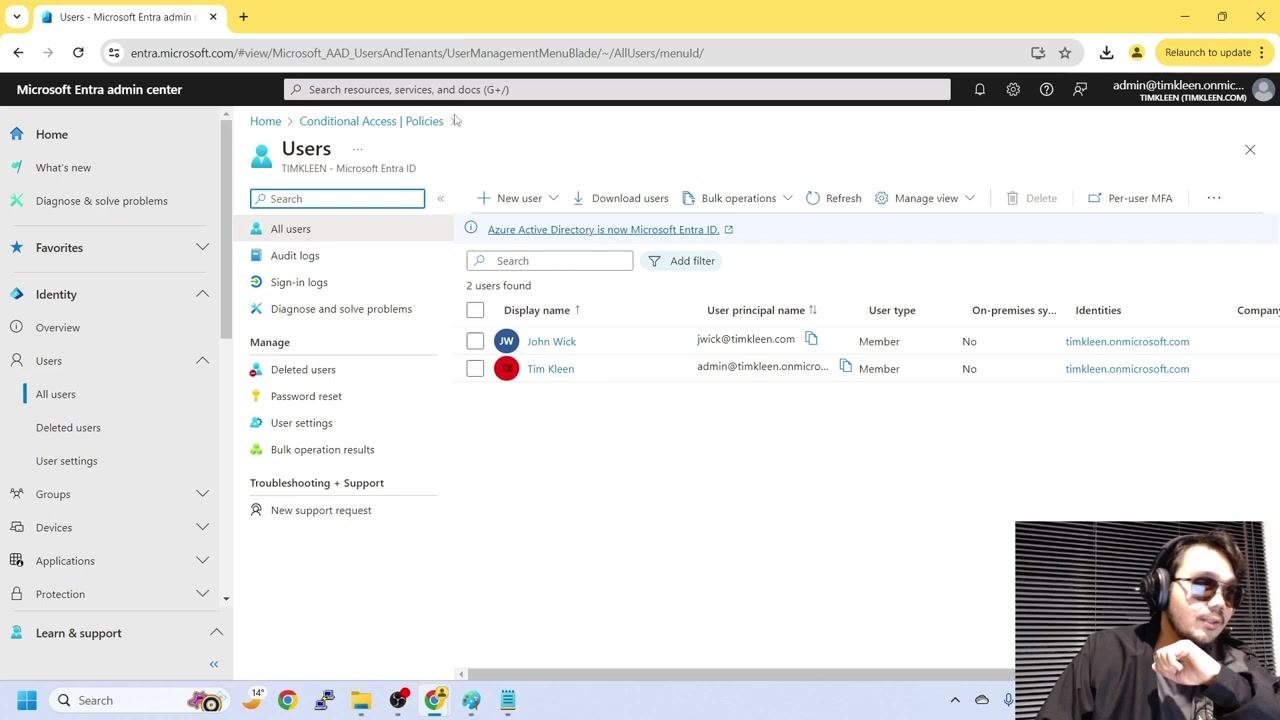Open the info icon beside Azure AD notice
The width and height of the screenshot is (1280, 720).
pyautogui.click(x=471, y=228)
